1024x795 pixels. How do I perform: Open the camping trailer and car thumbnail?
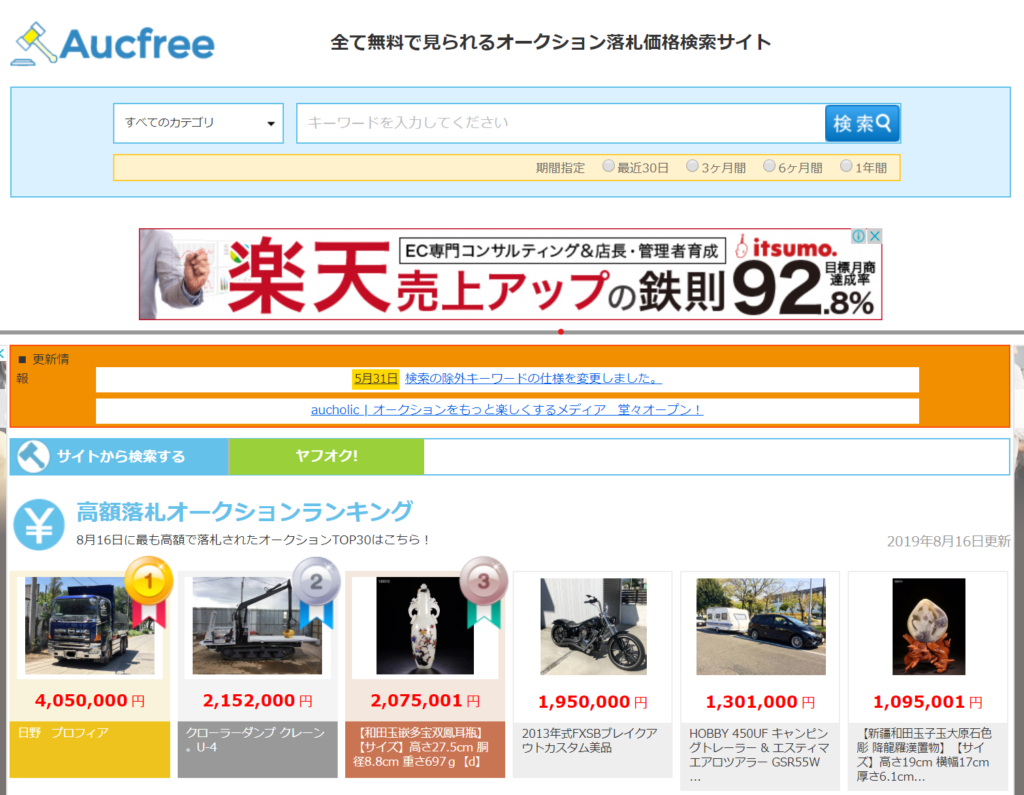[761, 626]
